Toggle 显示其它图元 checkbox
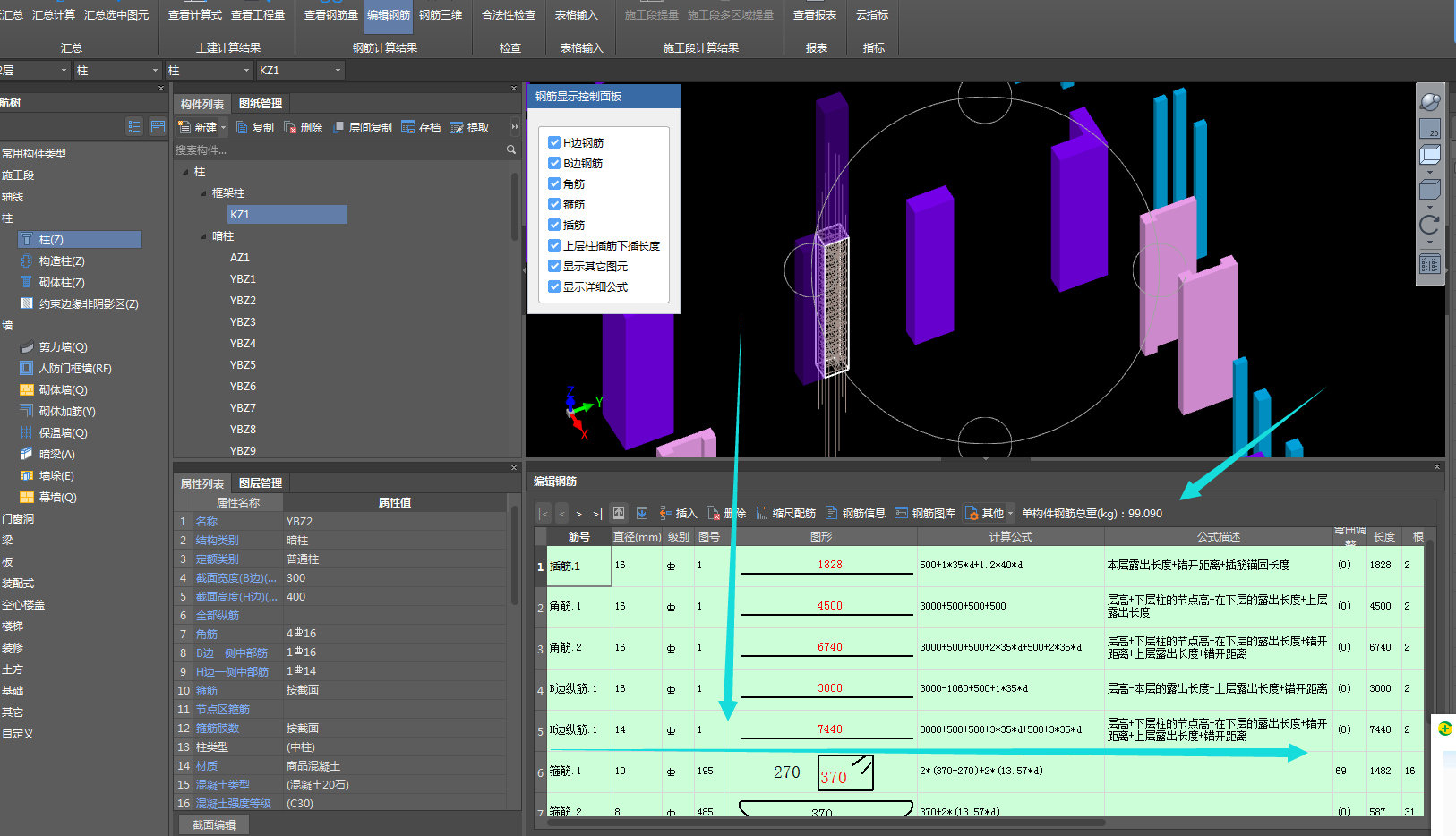Viewport: 1456px width, 836px height. 554,266
